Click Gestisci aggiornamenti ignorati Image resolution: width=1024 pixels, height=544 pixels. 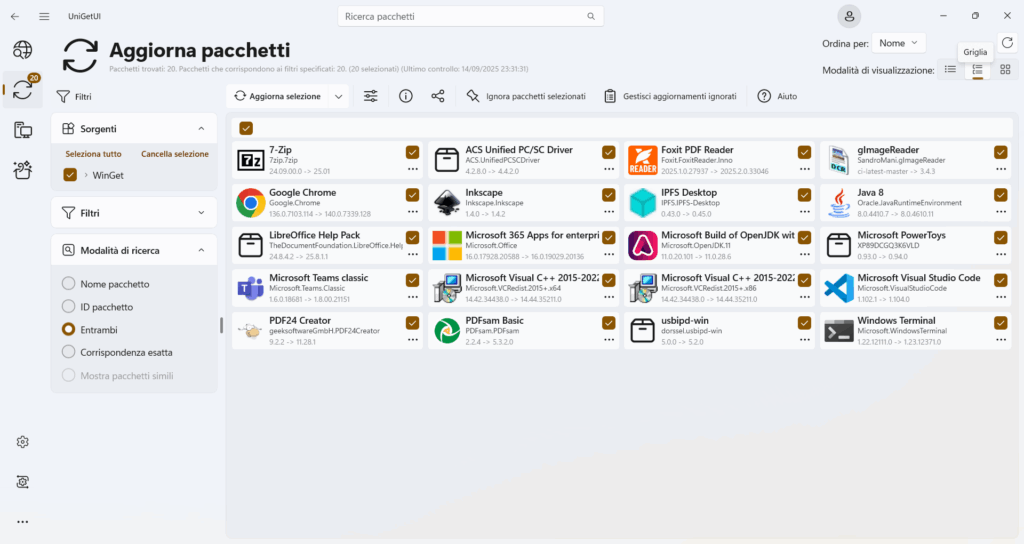671,97
